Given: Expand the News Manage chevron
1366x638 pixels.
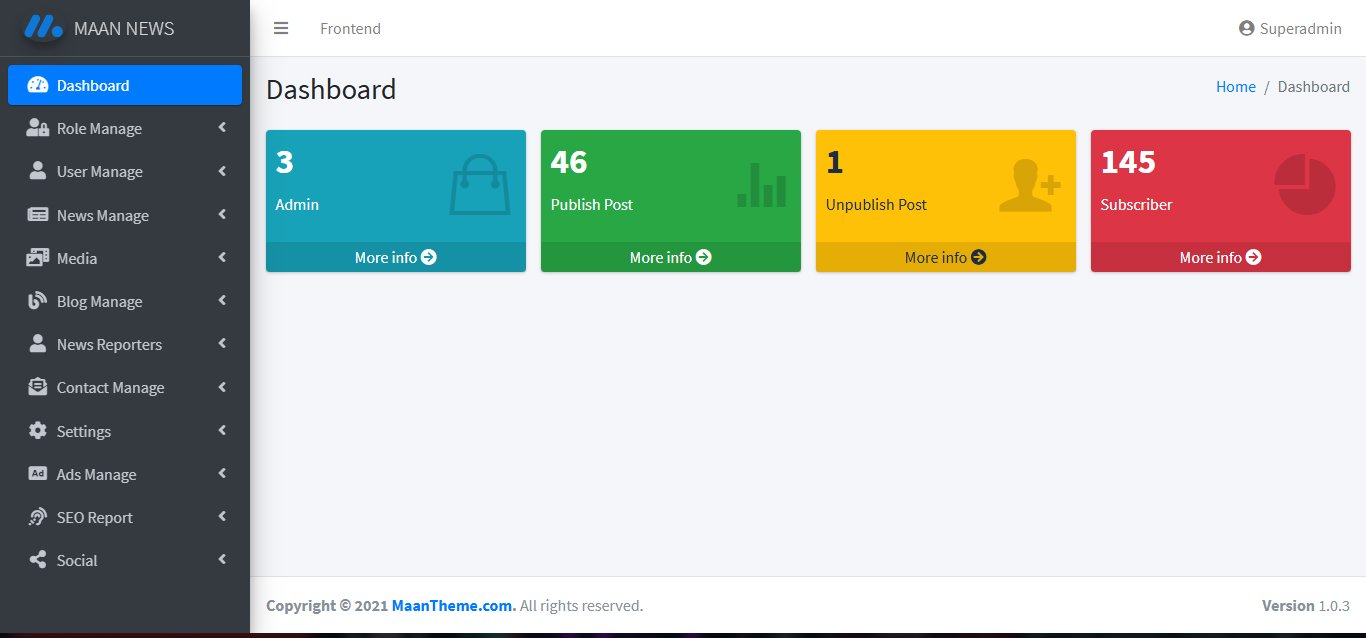Looking at the screenshot, I should [x=222, y=215].
